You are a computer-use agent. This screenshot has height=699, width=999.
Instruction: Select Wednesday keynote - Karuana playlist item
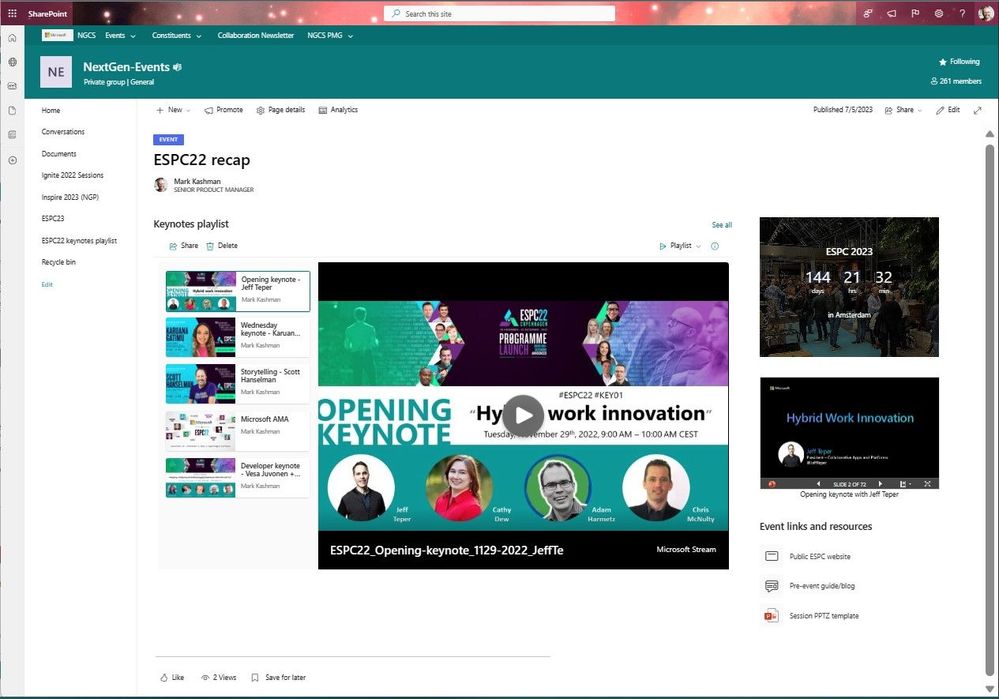tap(238, 336)
